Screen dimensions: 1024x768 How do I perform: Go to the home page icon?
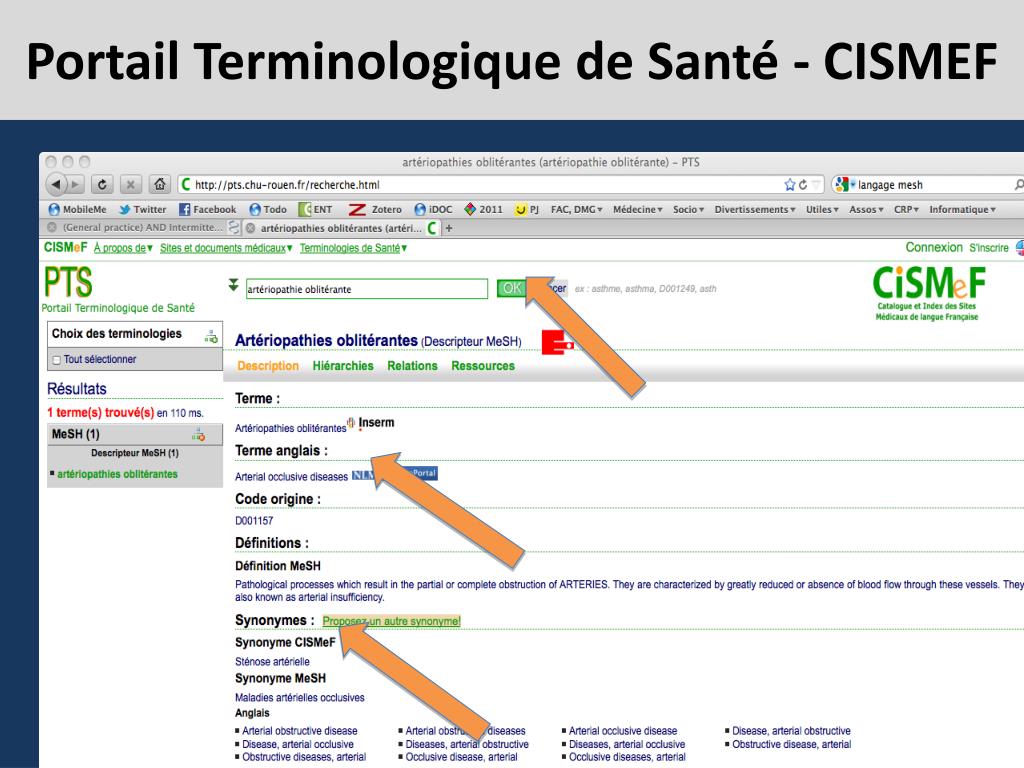pos(159,185)
